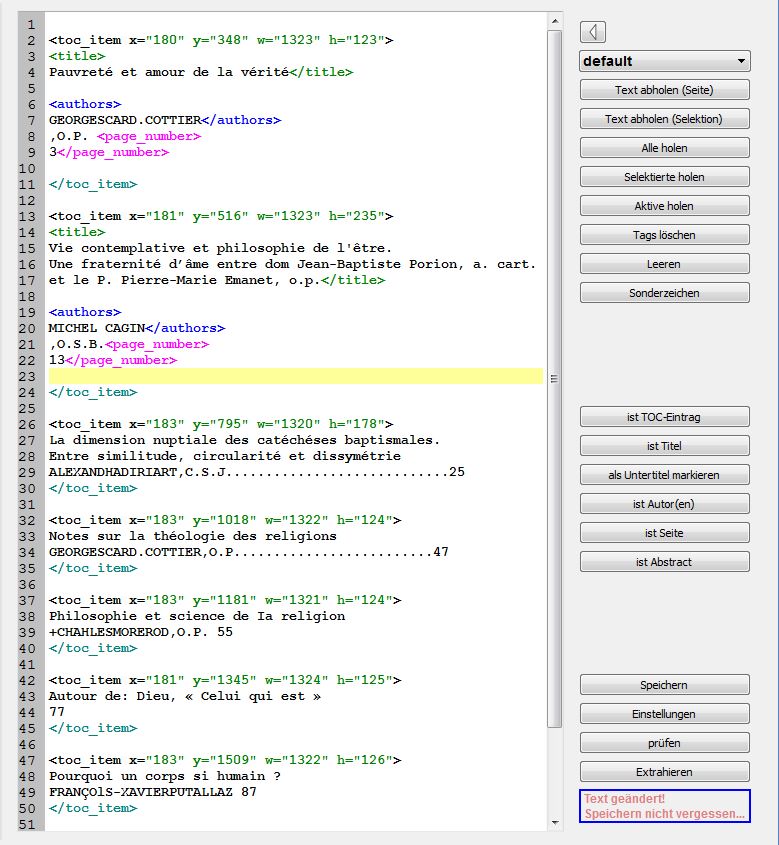Click 'Autour de: Dieu, « Celui qui est »'
The width and height of the screenshot is (779, 845).
pos(185,696)
